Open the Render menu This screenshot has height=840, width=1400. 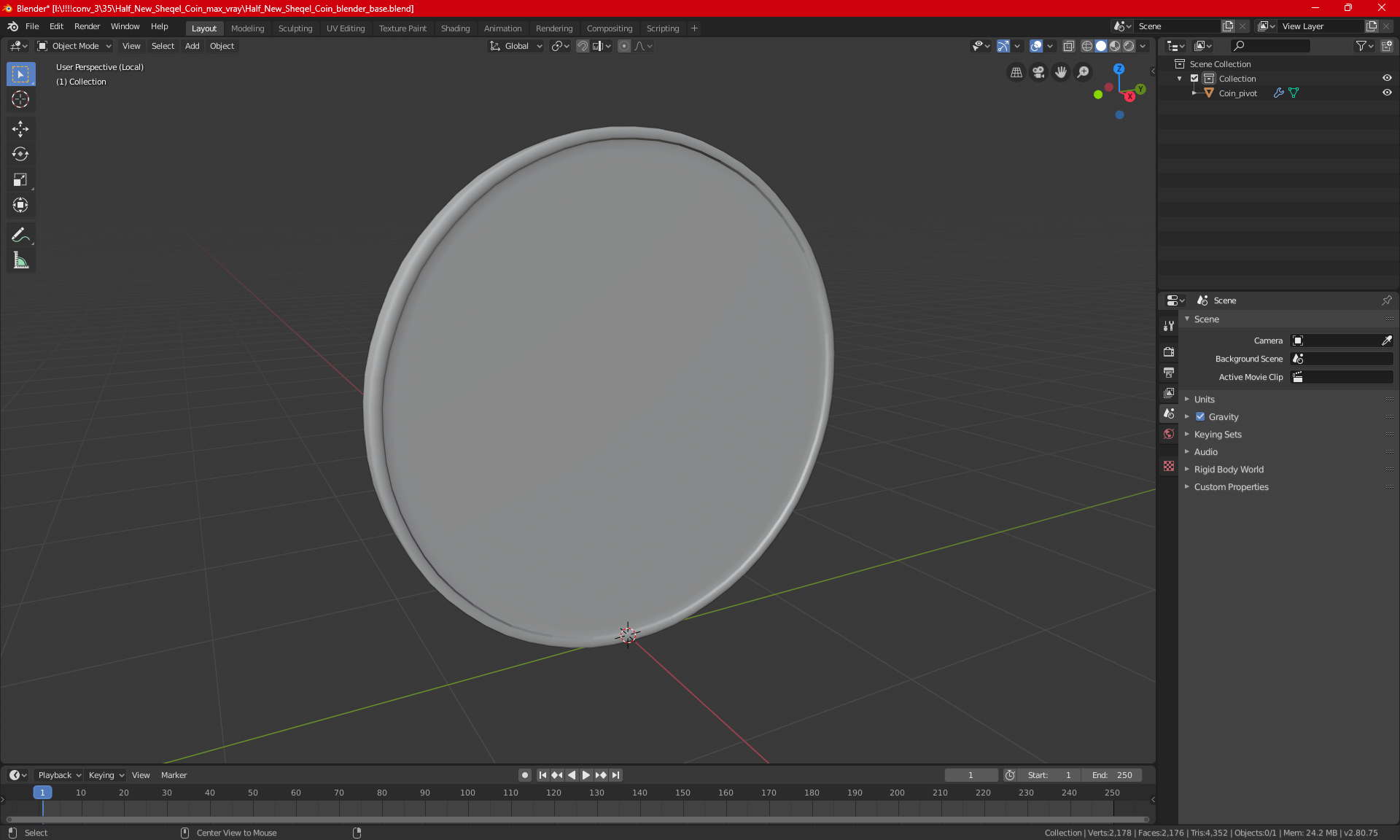[x=87, y=26]
